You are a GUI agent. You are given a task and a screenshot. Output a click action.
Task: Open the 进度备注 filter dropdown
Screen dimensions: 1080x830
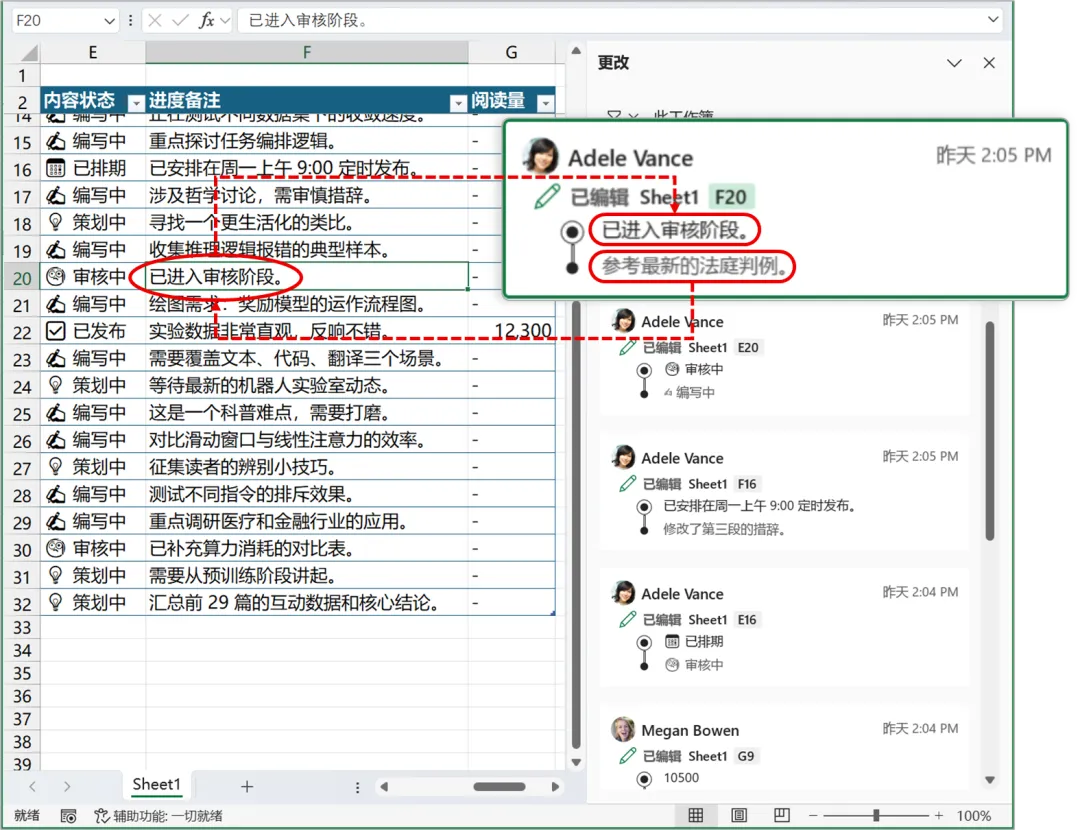click(x=458, y=103)
